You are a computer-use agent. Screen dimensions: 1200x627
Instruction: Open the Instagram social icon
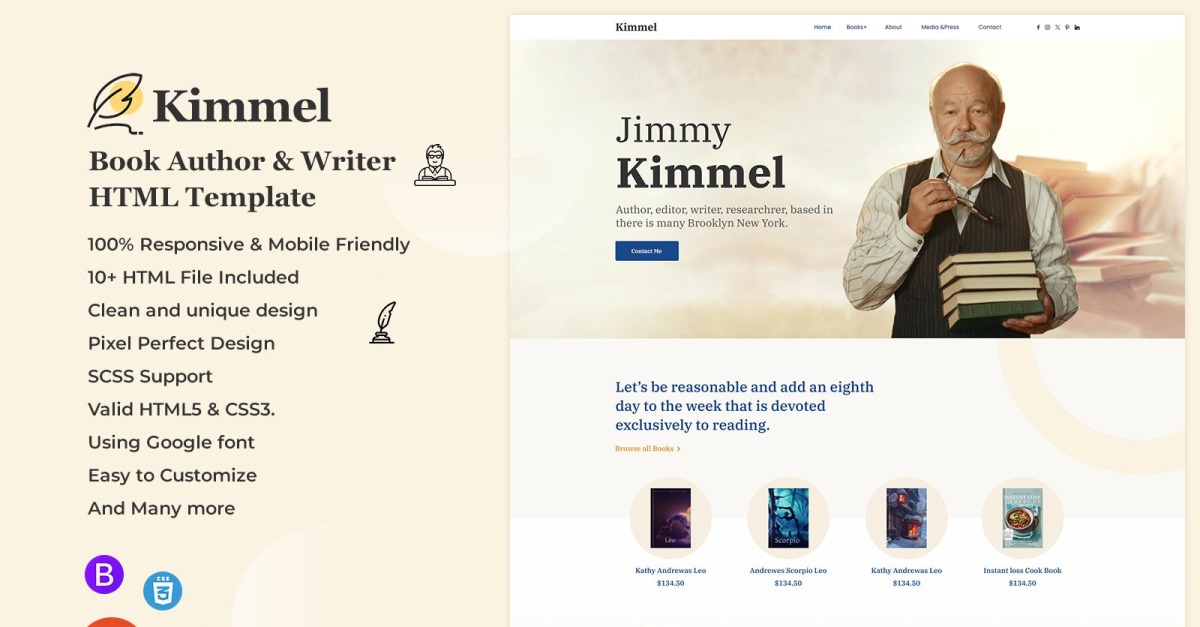[1047, 27]
